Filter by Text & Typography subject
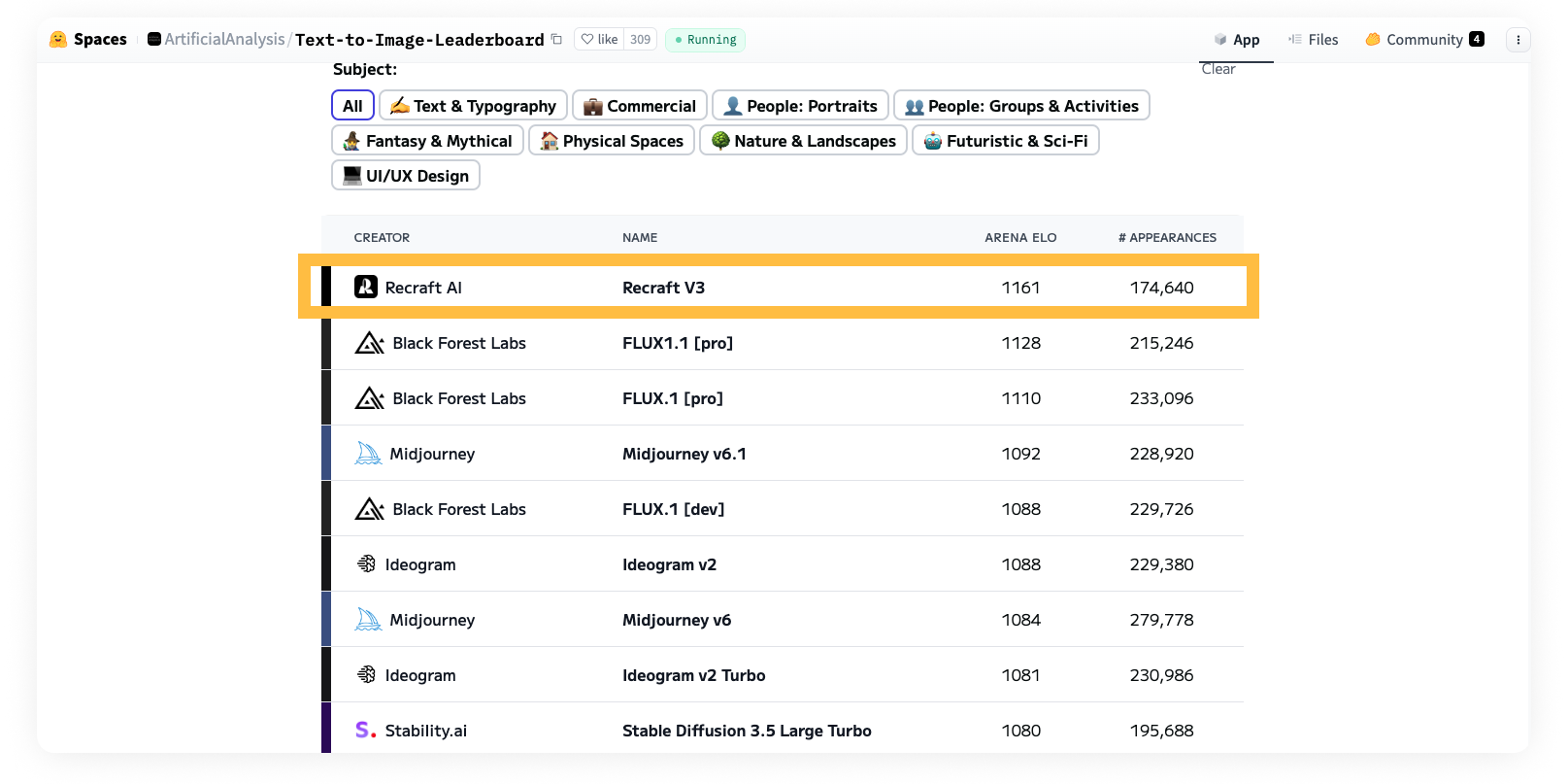The image size is (1568, 784). [x=473, y=106]
